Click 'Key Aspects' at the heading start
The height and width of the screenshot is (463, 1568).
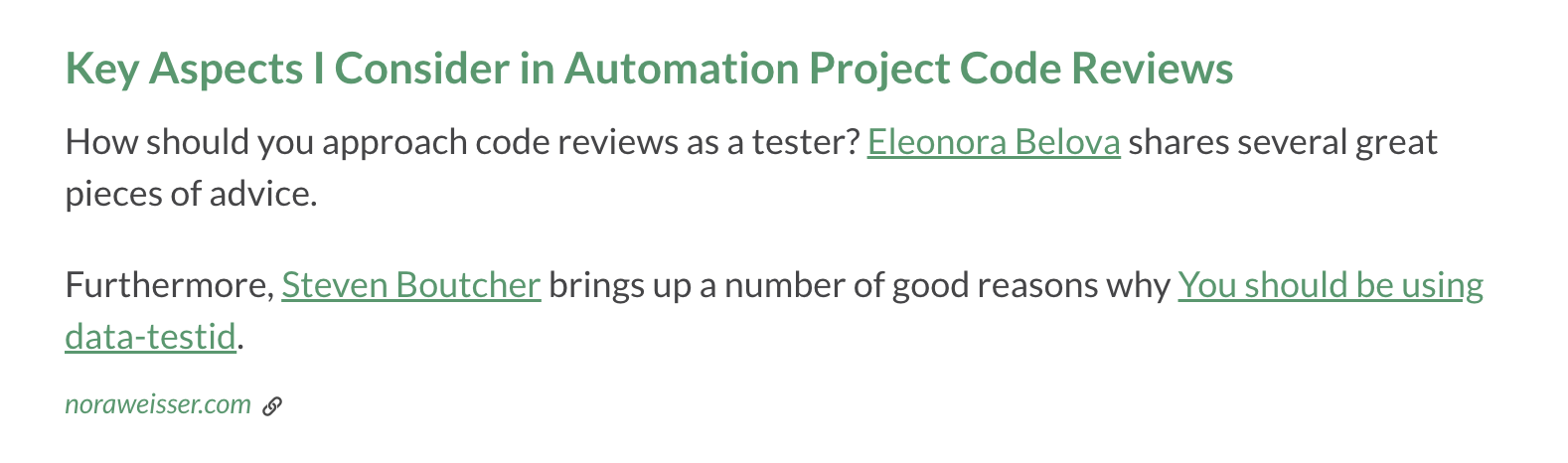click(185, 69)
